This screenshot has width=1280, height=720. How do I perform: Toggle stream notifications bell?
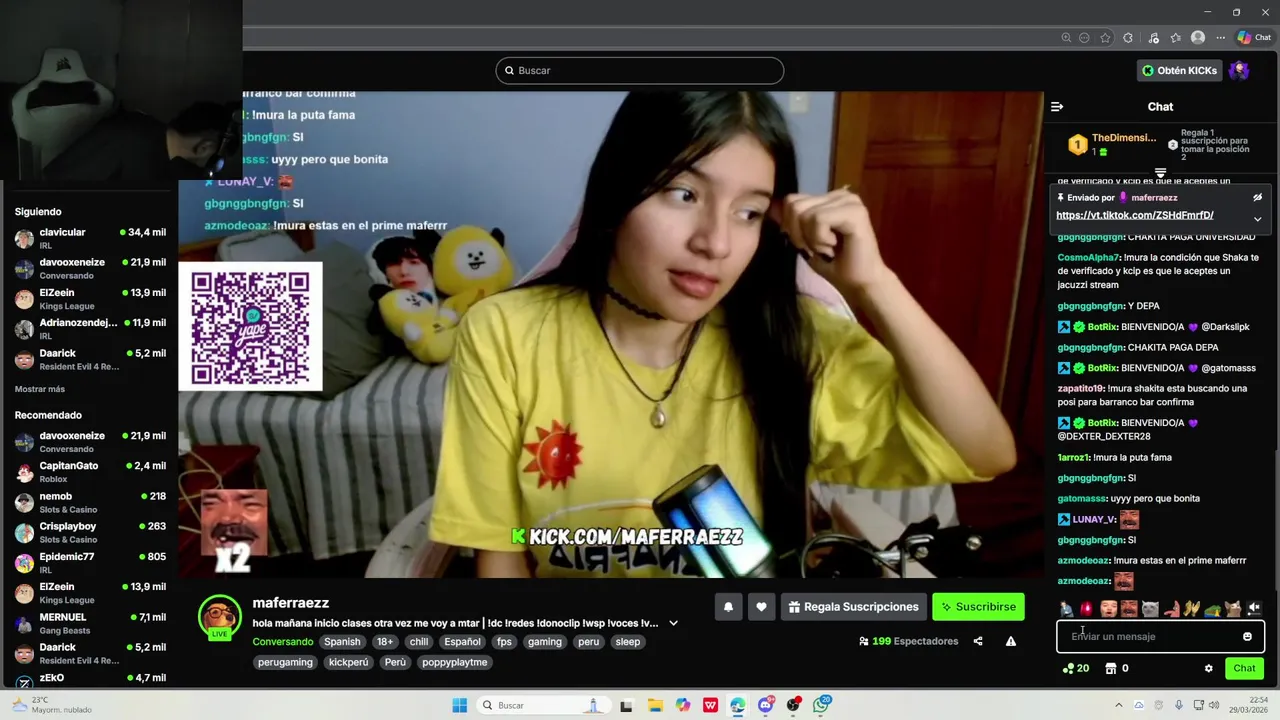[x=728, y=607]
